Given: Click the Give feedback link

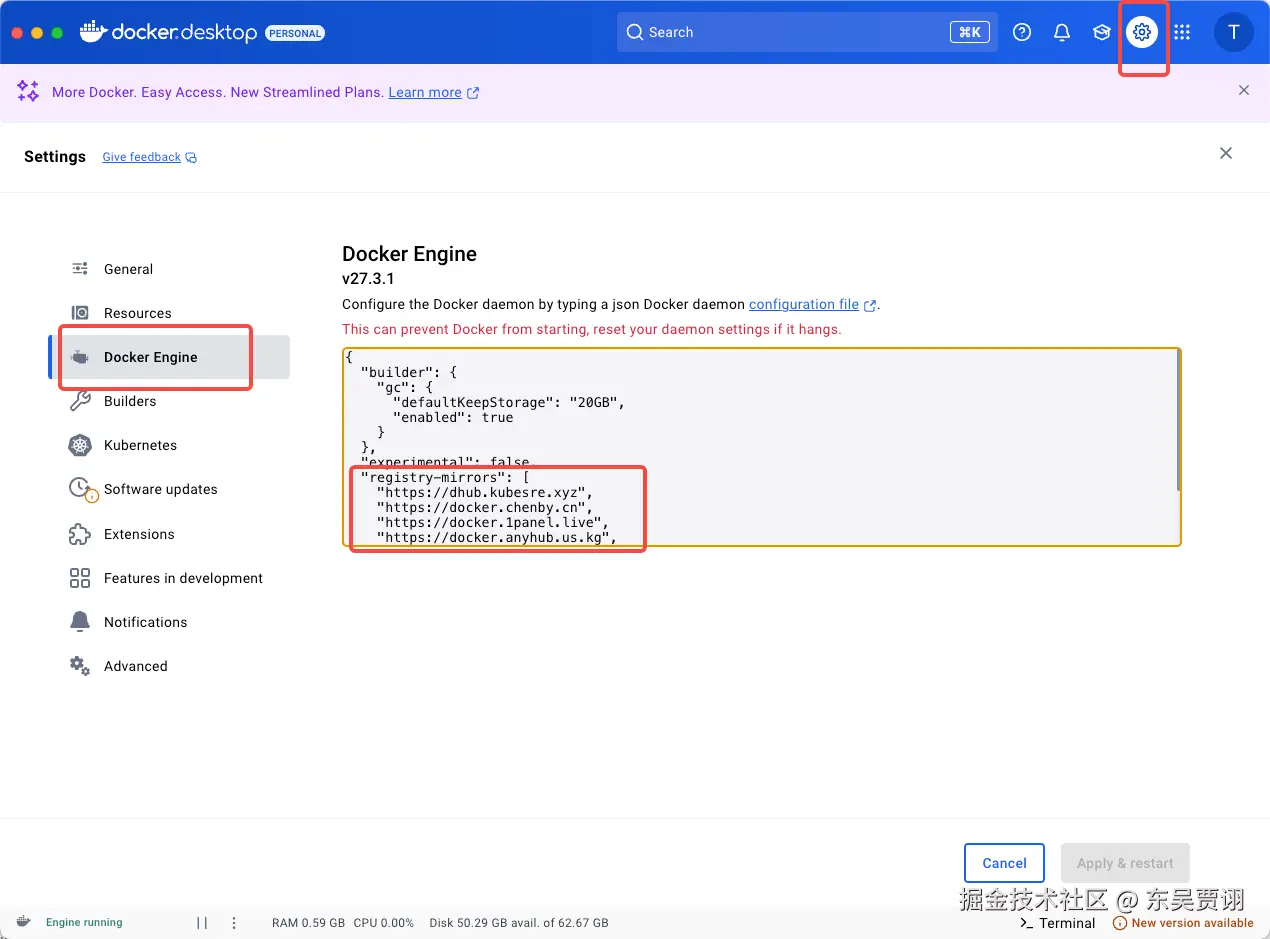Looking at the screenshot, I should 142,157.
